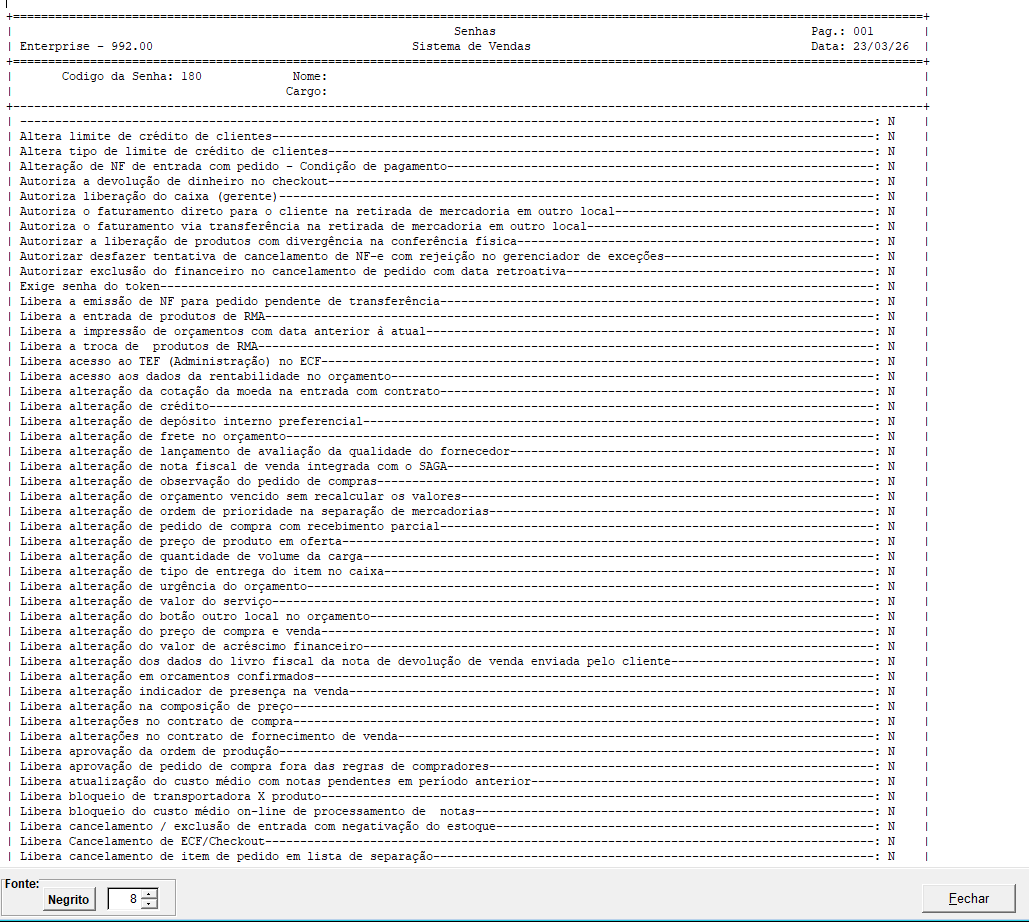Click 'Libera alteração de frete no orçamento' line

tap(152, 436)
